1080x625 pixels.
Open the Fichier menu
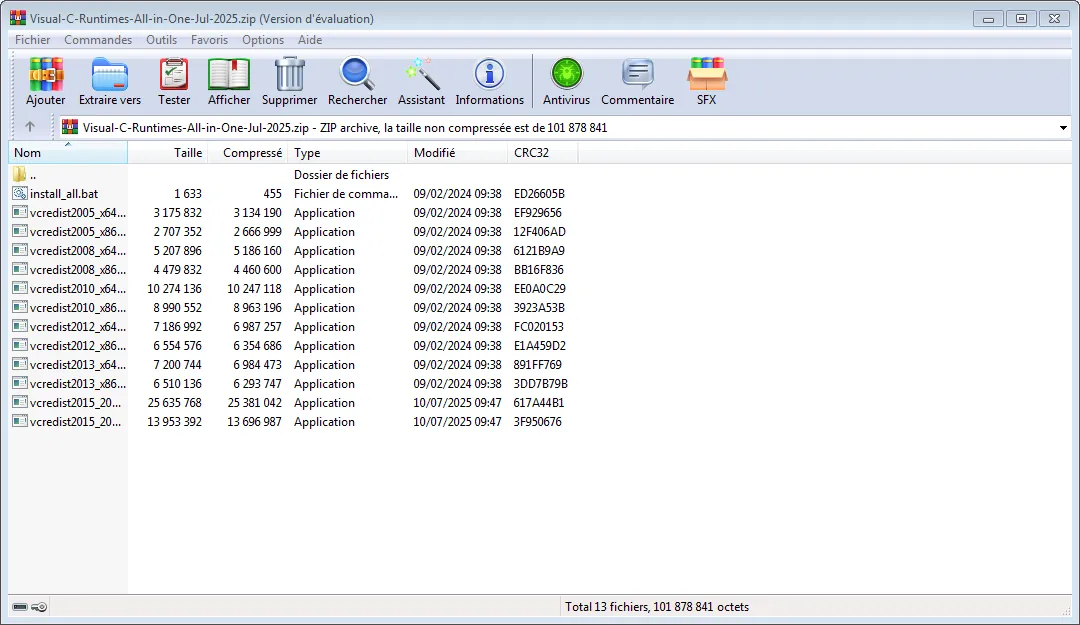[x=32, y=40]
